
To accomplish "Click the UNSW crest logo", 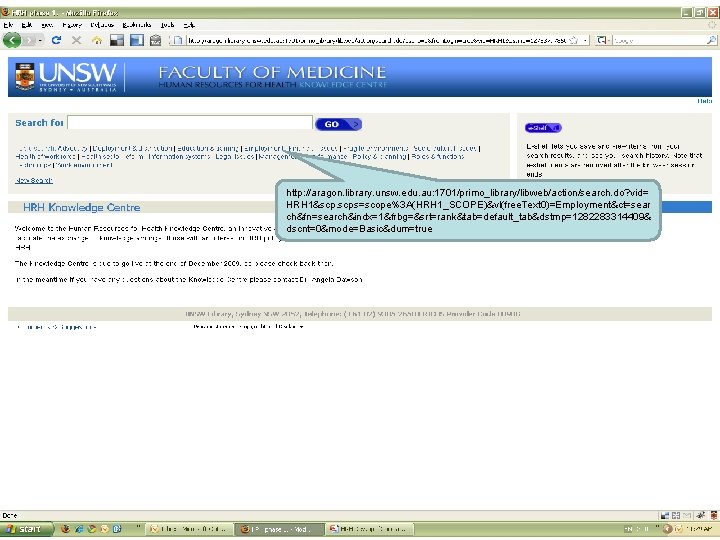I will 24,76.
